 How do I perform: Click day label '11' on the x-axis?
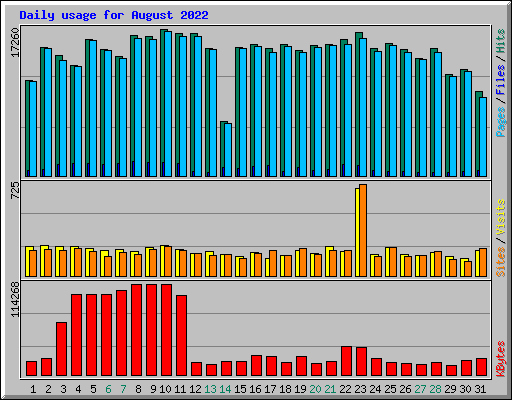point(180,389)
